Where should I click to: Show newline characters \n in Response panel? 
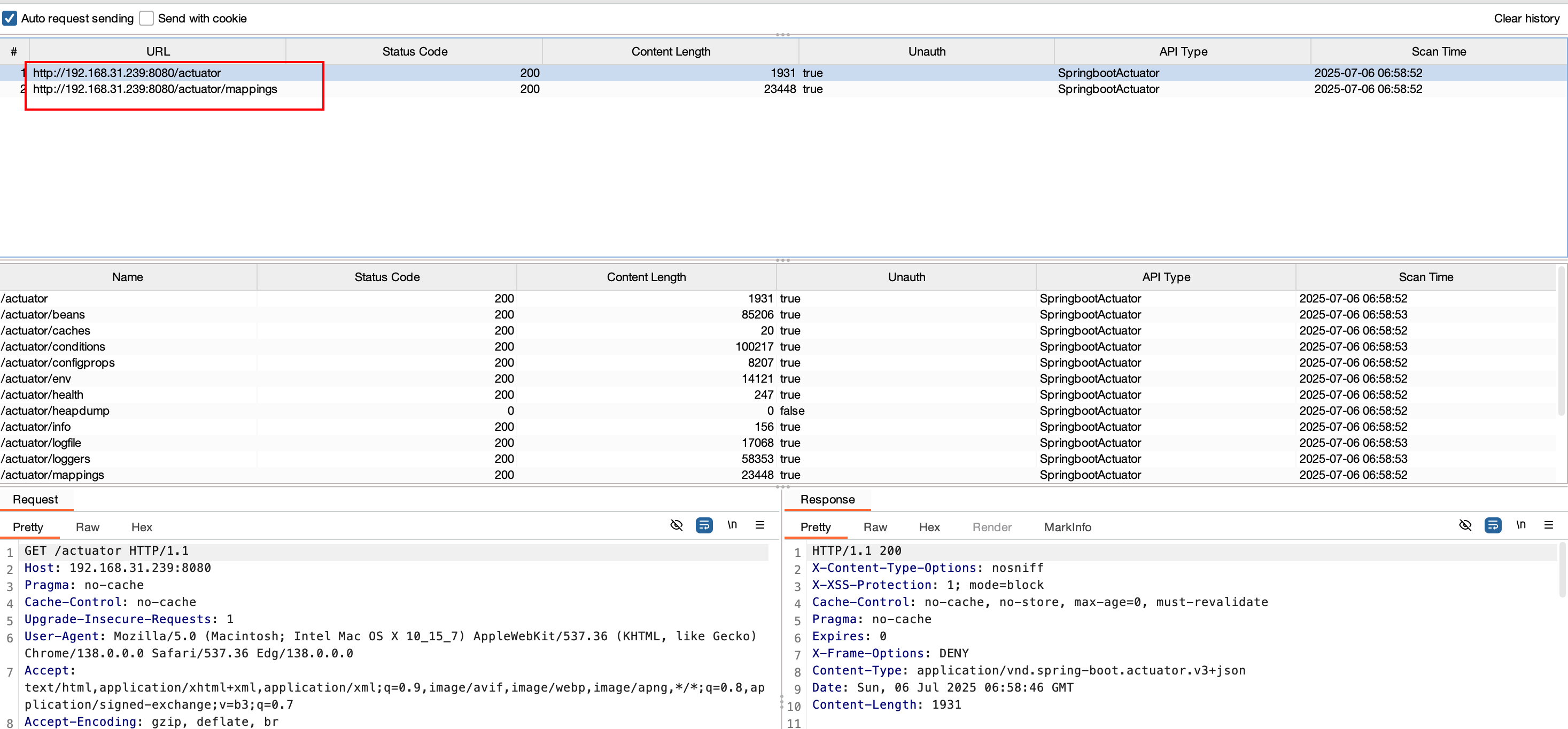pyautogui.click(x=1521, y=525)
